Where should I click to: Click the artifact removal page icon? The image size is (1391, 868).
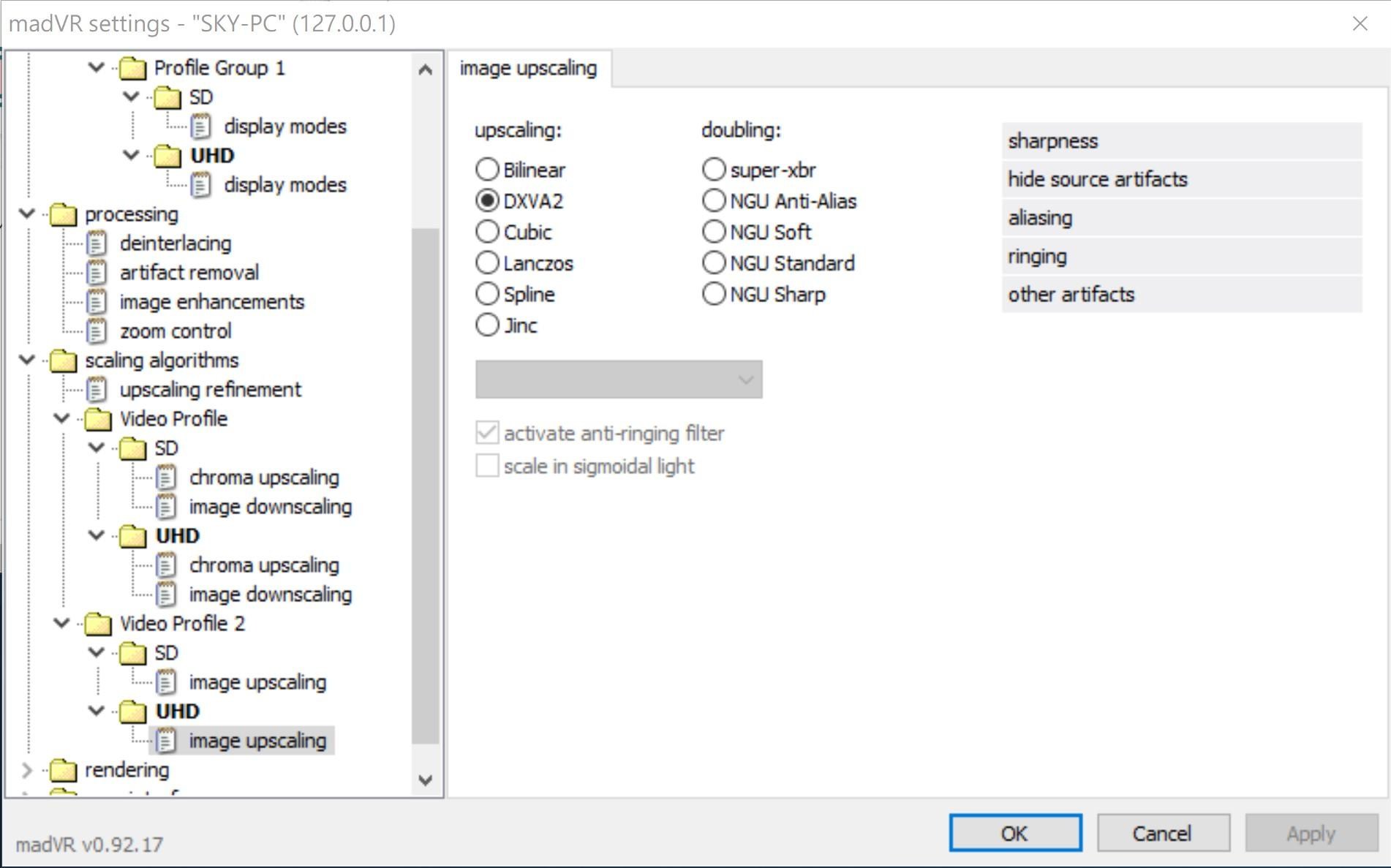97,273
